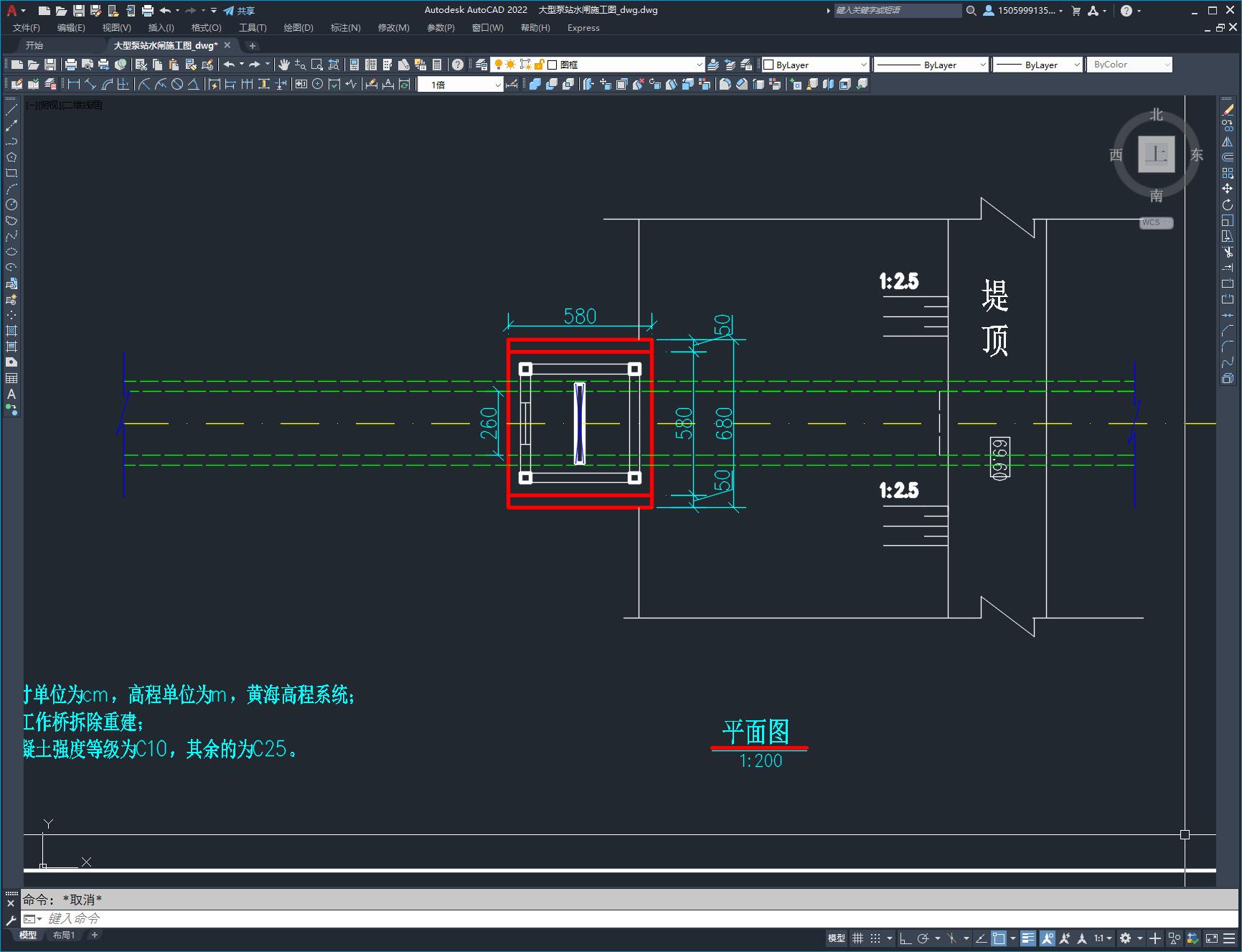Viewport: 1242px width, 952px height.
Task: Open the ByColor plot style dropdown
Action: coord(1129,65)
